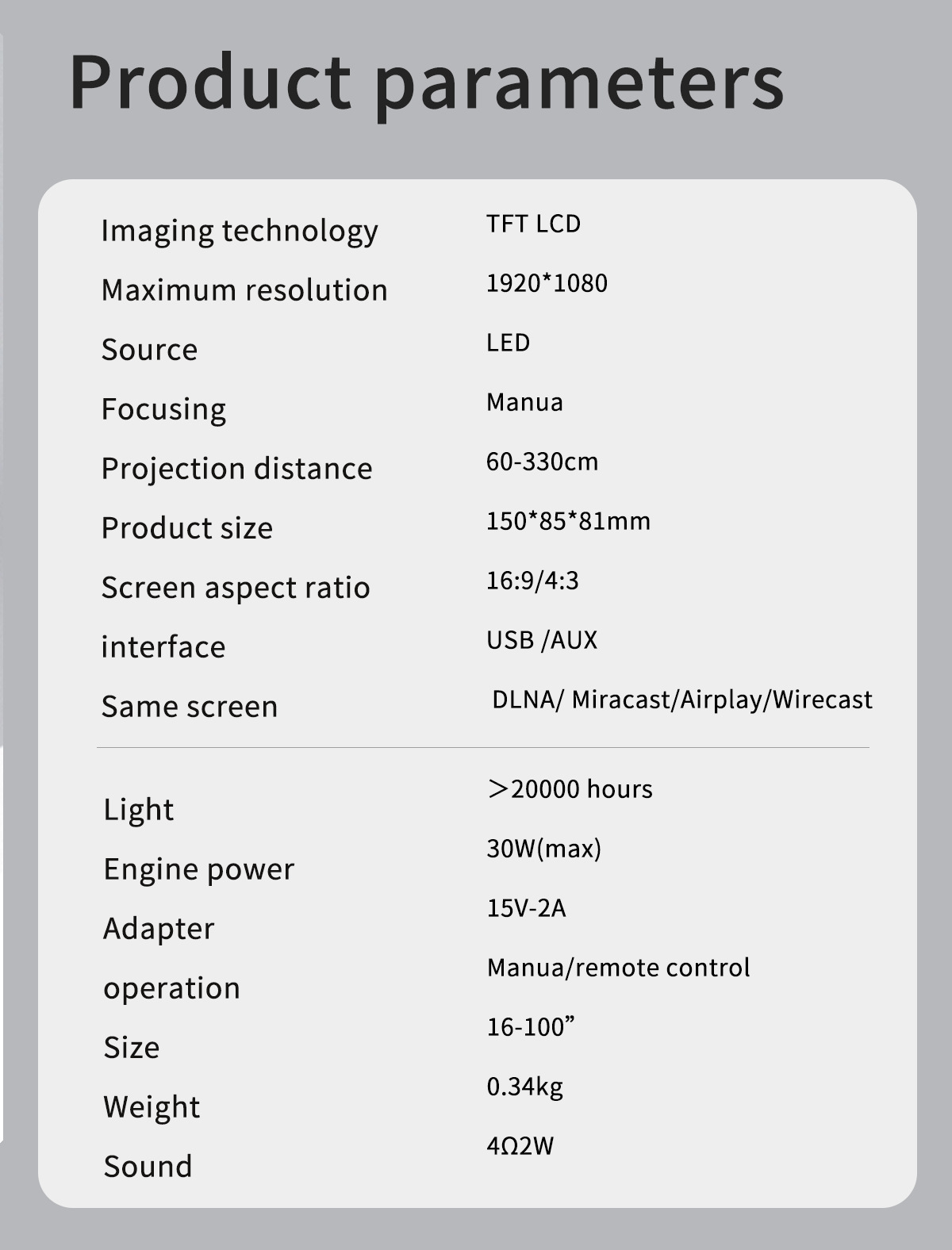Screen dimensions: 952x1250
Task: Select the "150*85*81mm" size value
Action: click(x=568, y=521)
